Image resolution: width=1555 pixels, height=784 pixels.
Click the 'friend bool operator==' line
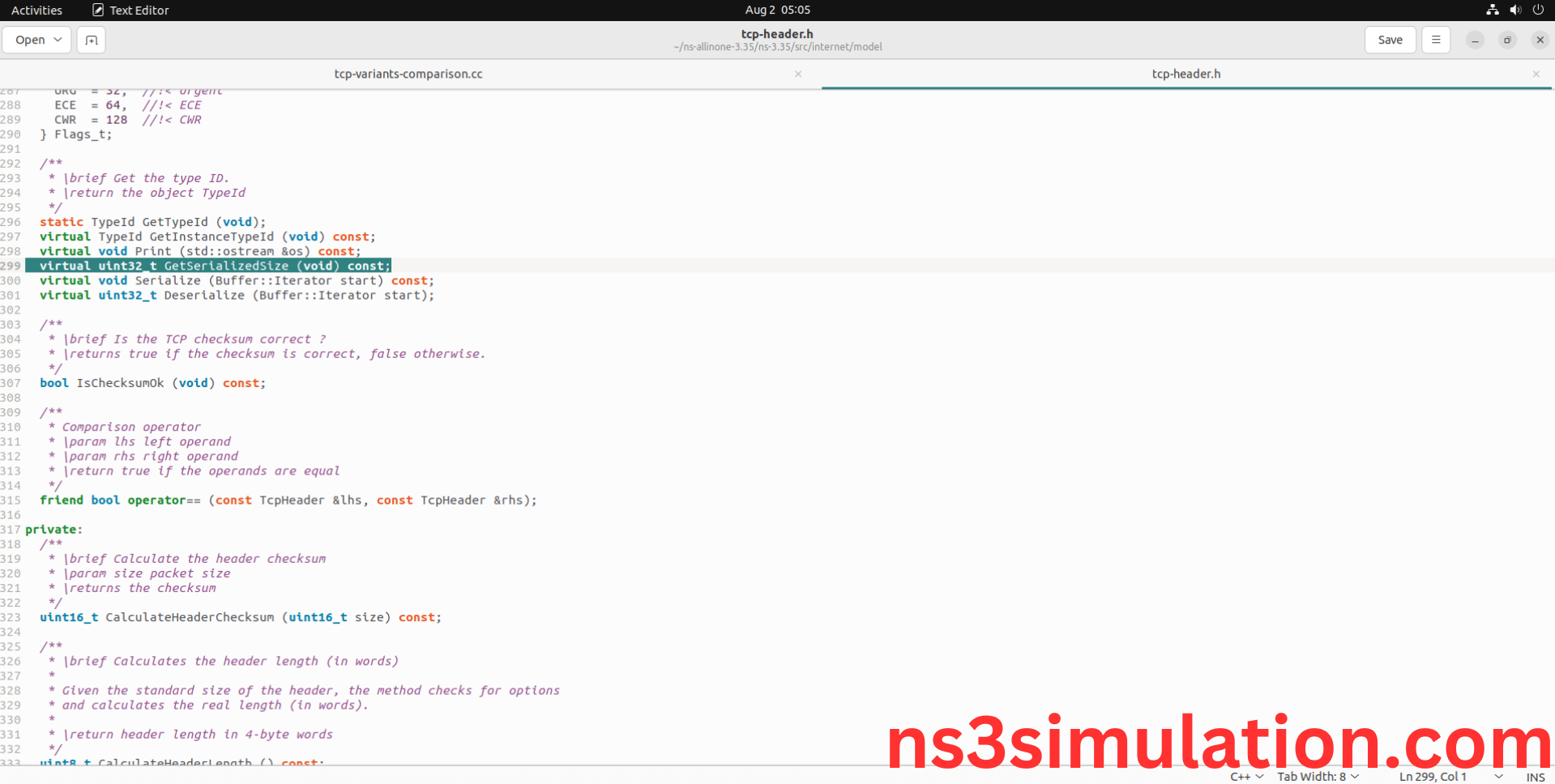click(x=288, y=501)
